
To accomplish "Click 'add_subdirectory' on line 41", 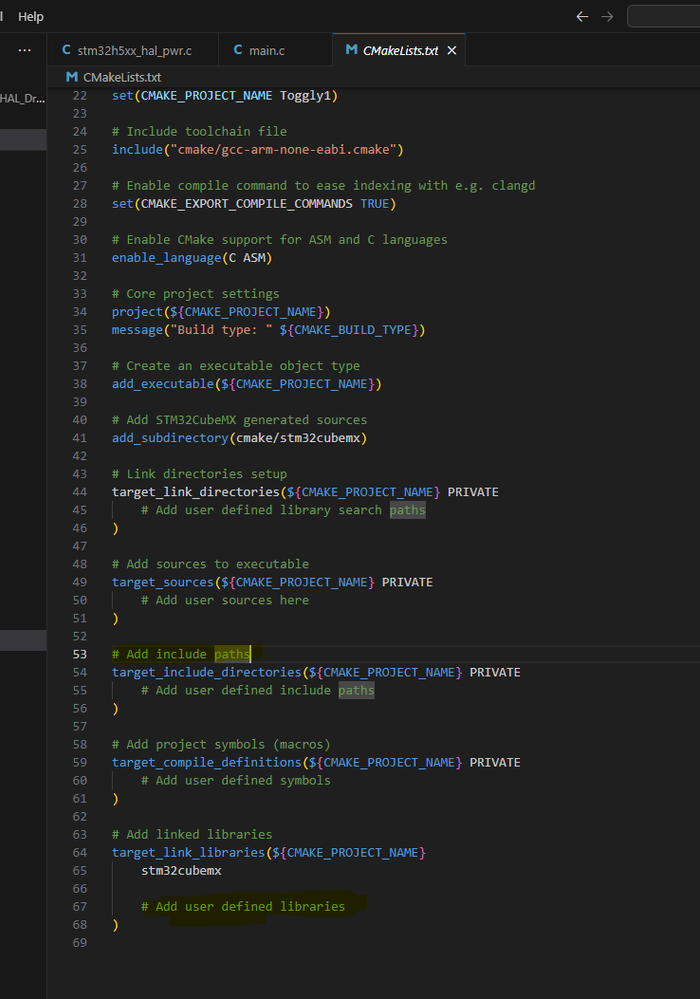I will point(170,438).
